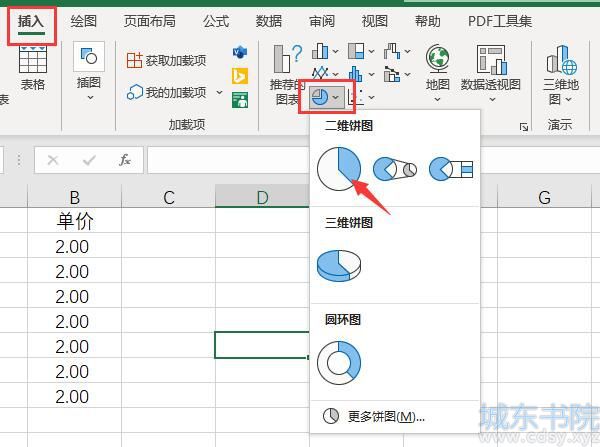
Task: Click the hierarchy chart insert icon
Action: click(356, 51)
